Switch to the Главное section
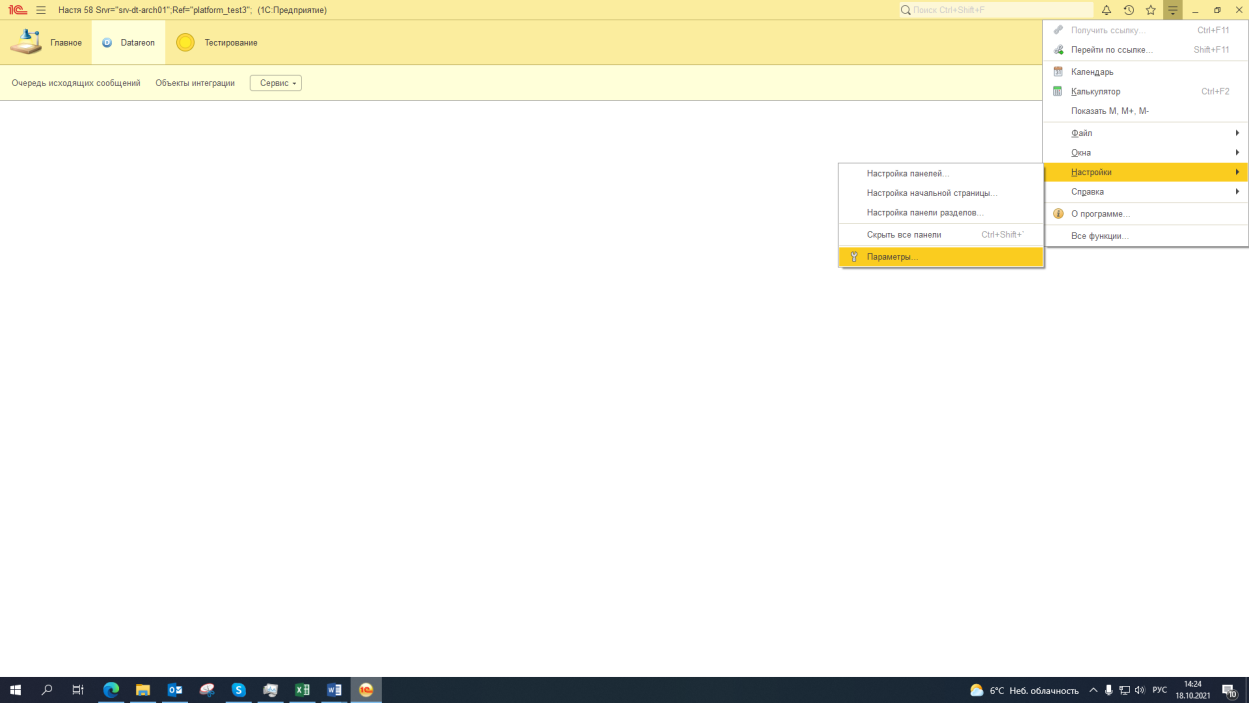 tap(47, 43)
